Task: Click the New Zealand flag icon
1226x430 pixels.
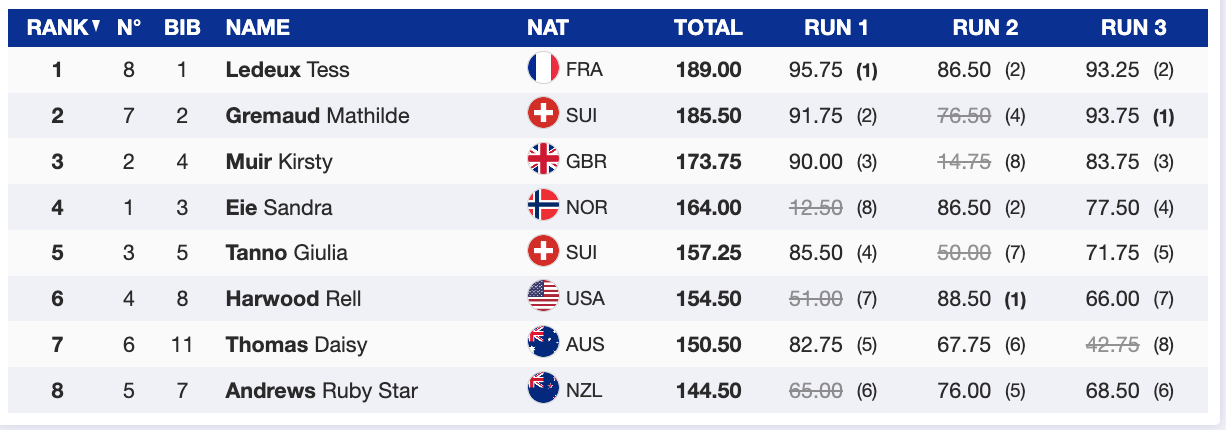Action: click(x=543, y=390)
